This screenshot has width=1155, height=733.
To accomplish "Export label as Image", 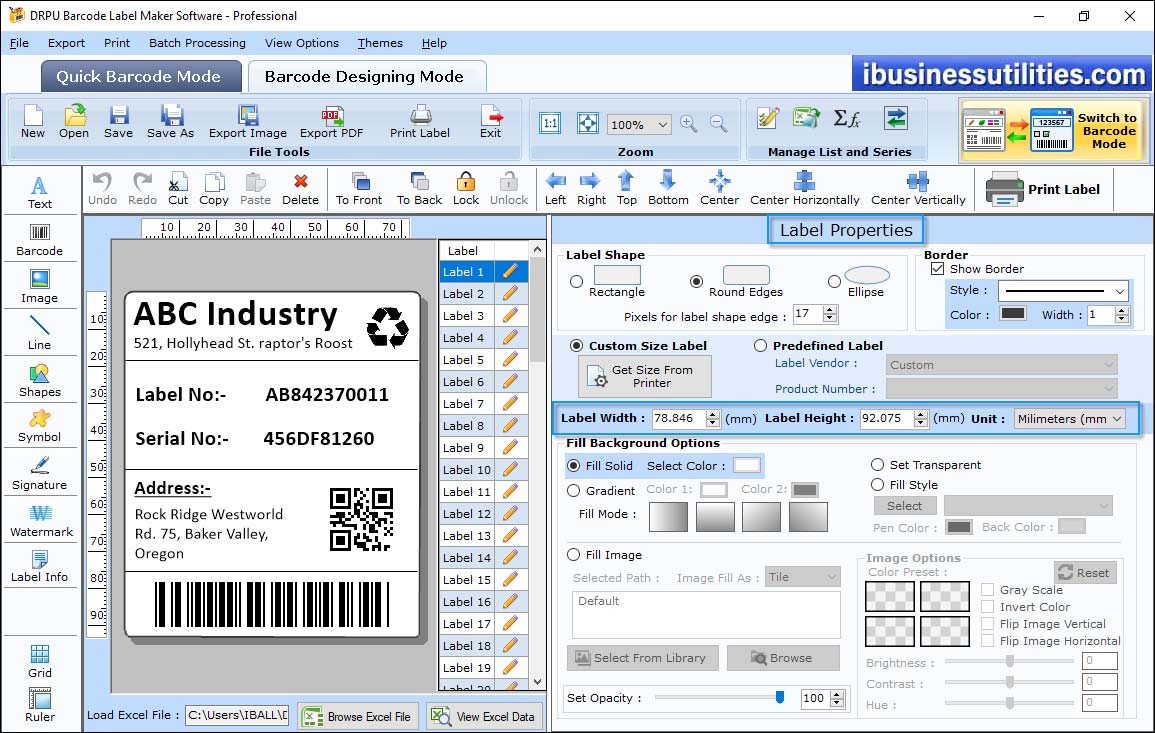I will pos(248,122).
